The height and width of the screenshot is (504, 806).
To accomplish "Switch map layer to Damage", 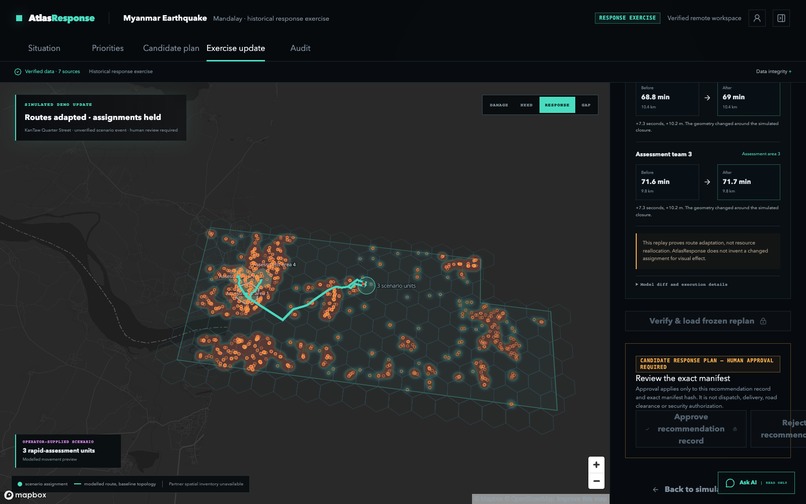I will pos(499,105).
